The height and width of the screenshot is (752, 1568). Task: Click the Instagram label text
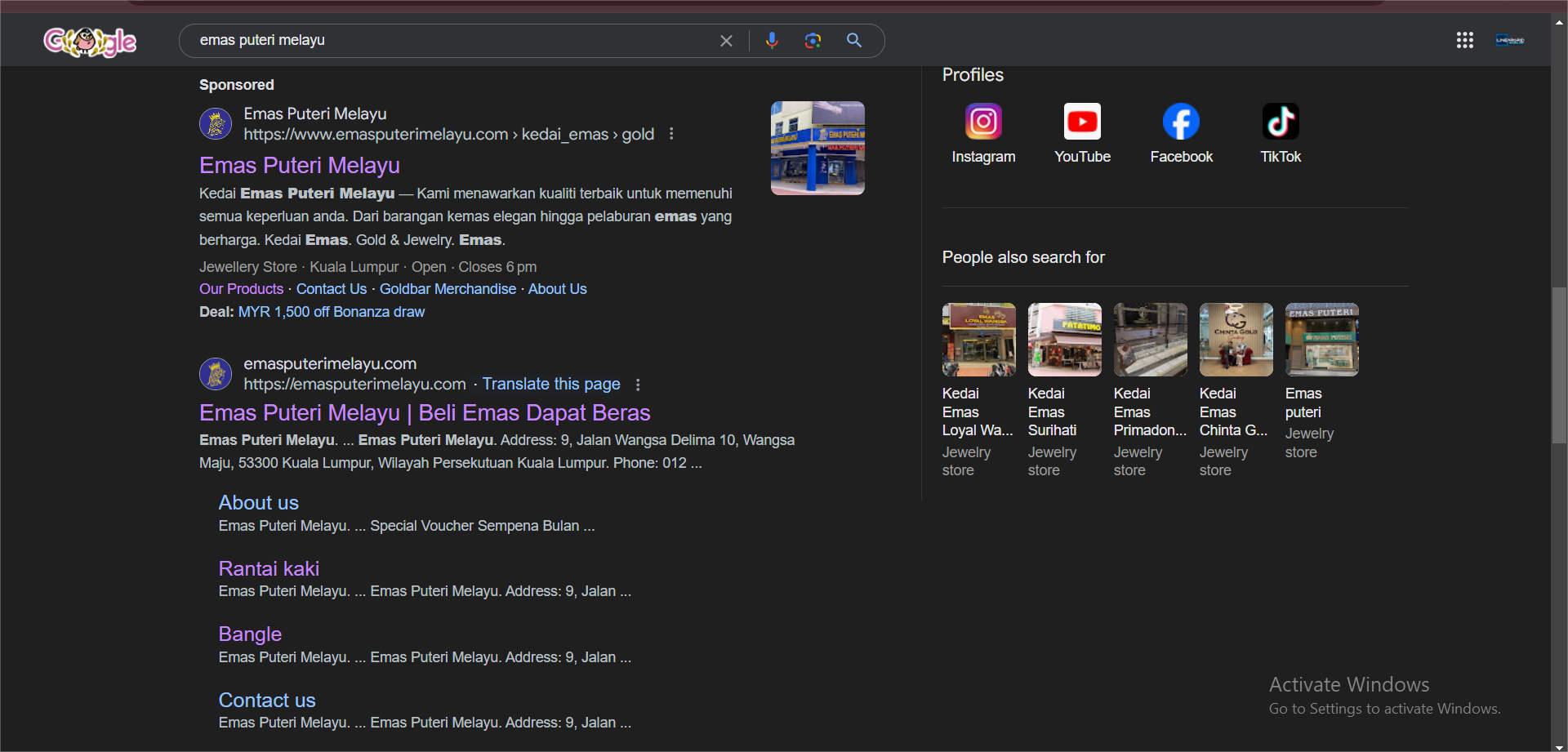(x=983, y=157)
